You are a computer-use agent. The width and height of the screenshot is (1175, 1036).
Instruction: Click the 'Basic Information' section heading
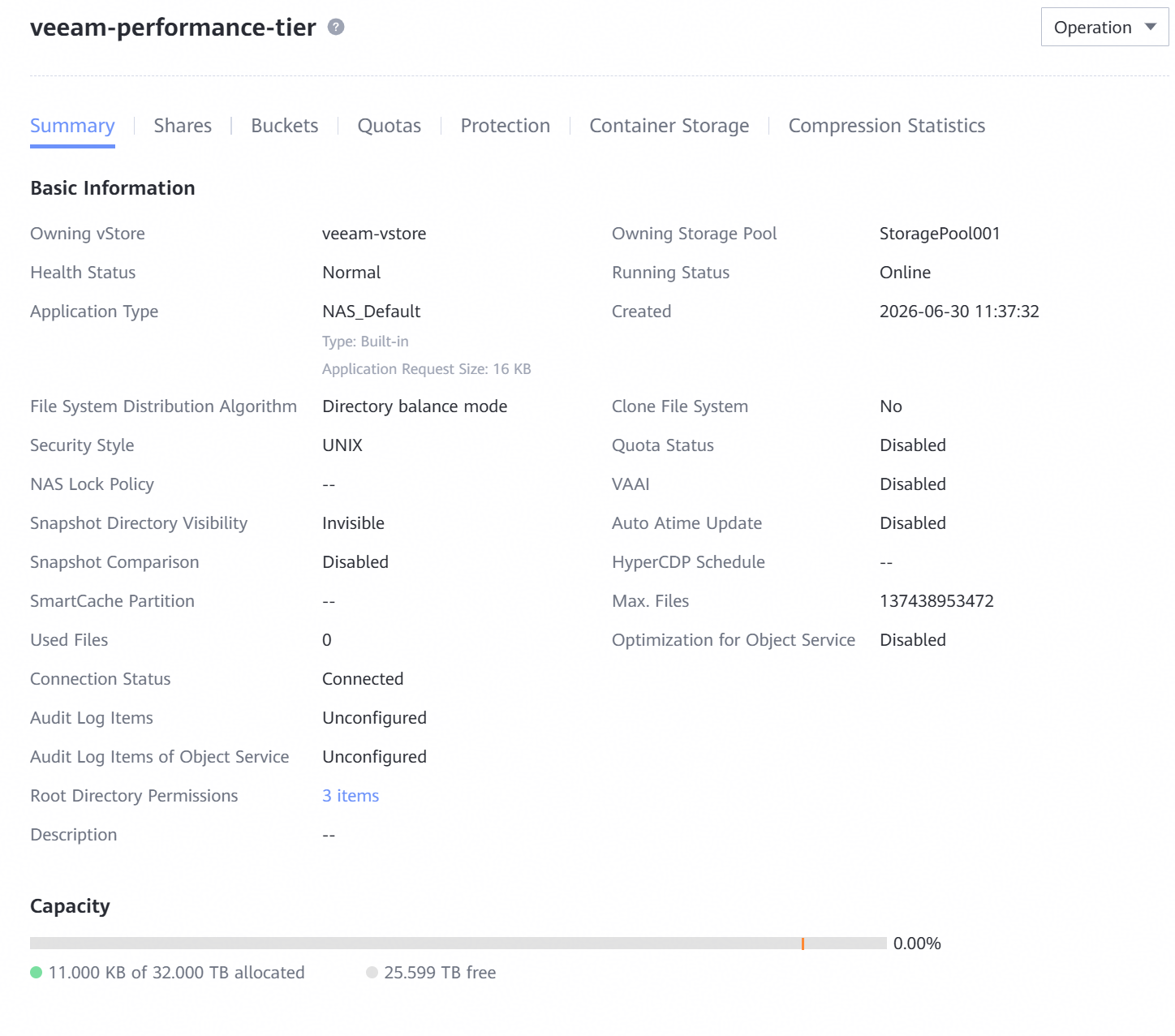pos(113,188)
